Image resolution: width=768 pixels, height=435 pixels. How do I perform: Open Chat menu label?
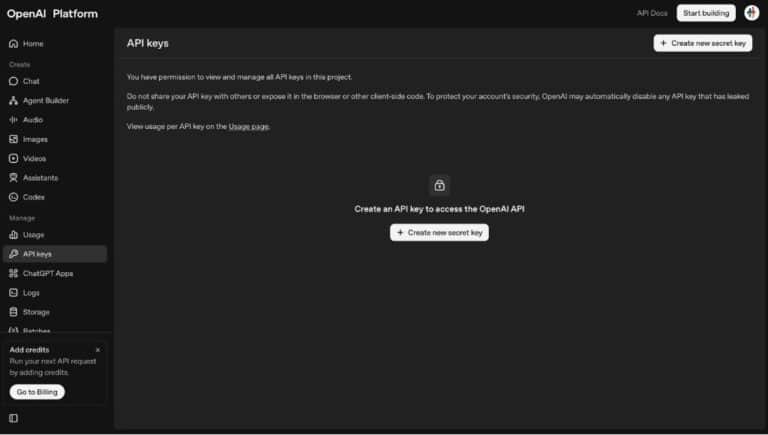[x=31, y=81]
